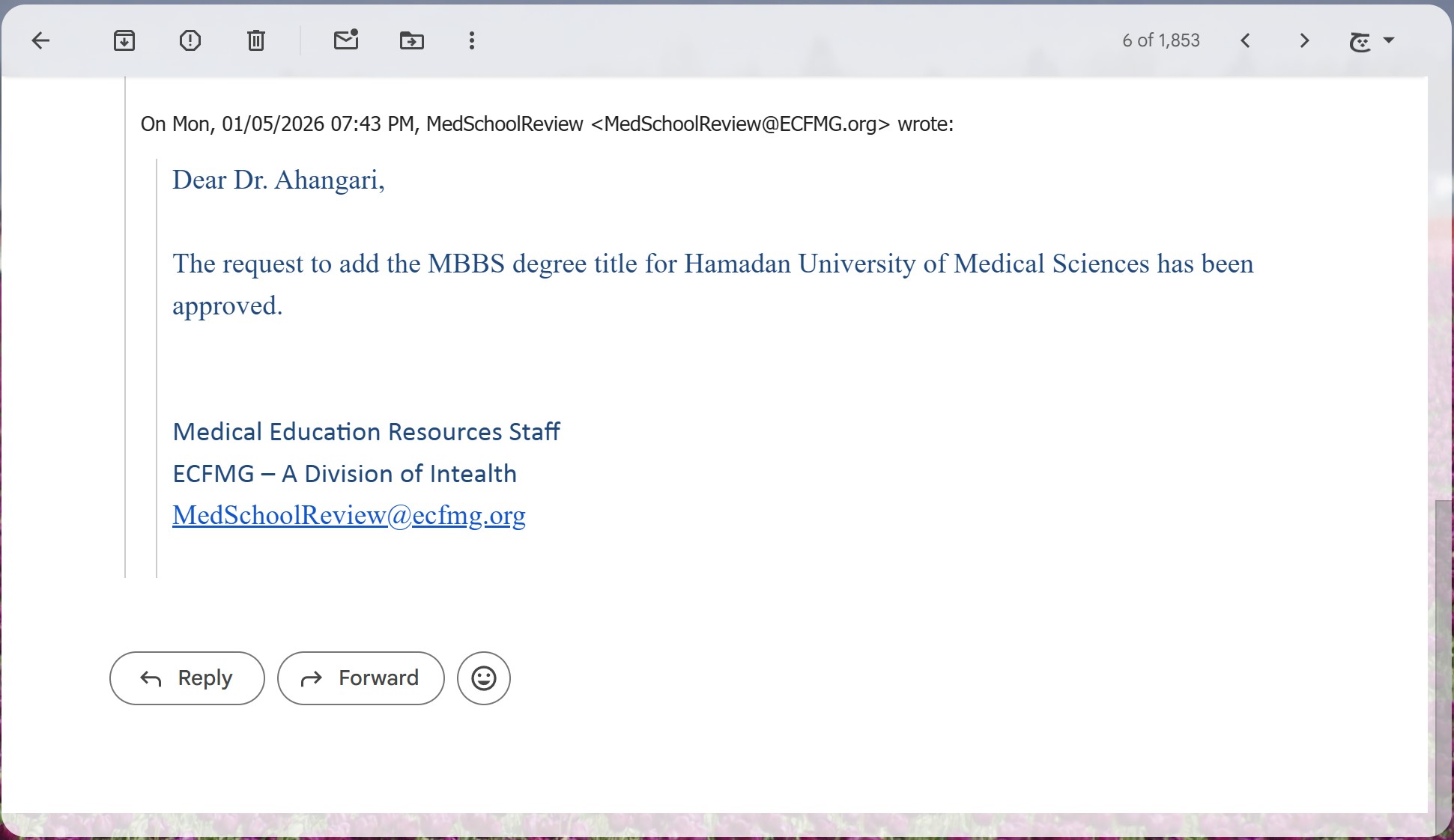This screenshot has width=1454, height=840.
Task: Click the input tools keyboard icon
Action: [1360, 42]
